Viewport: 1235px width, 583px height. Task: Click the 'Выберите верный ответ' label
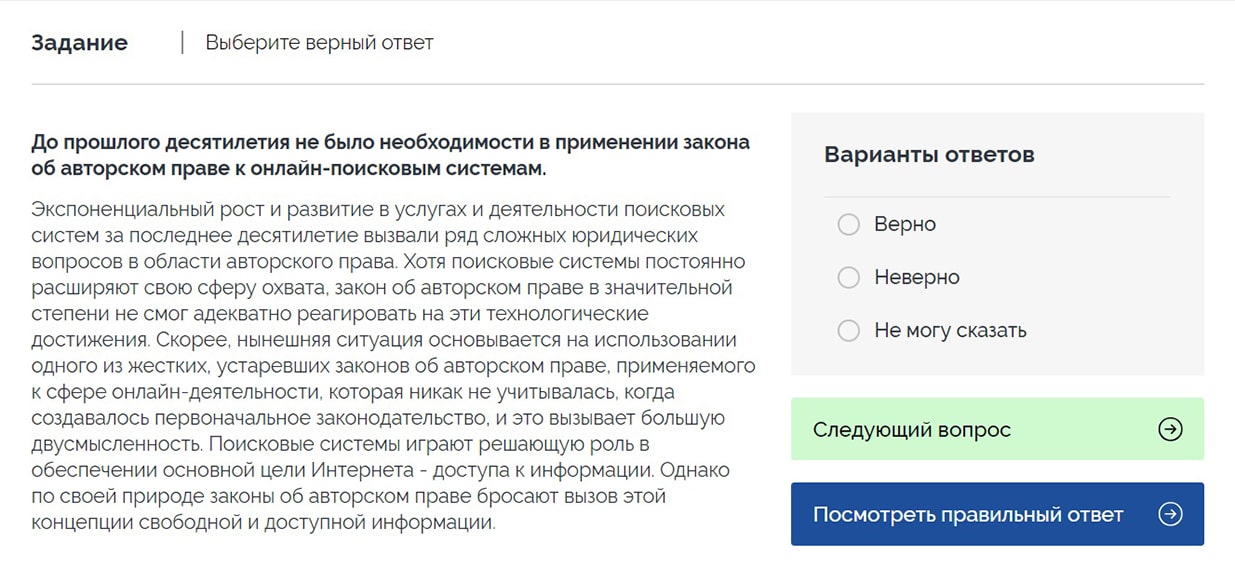point(319,42)
